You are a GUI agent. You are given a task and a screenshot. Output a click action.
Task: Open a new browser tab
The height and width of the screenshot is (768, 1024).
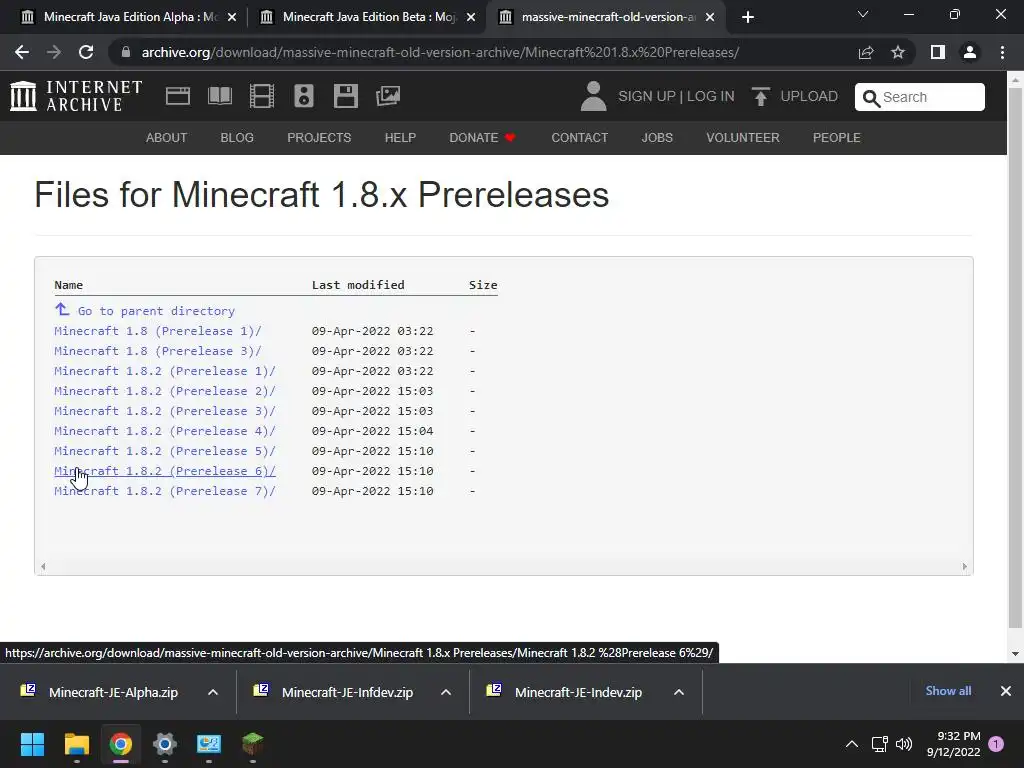pyautogui.click(x=748, y=17)
